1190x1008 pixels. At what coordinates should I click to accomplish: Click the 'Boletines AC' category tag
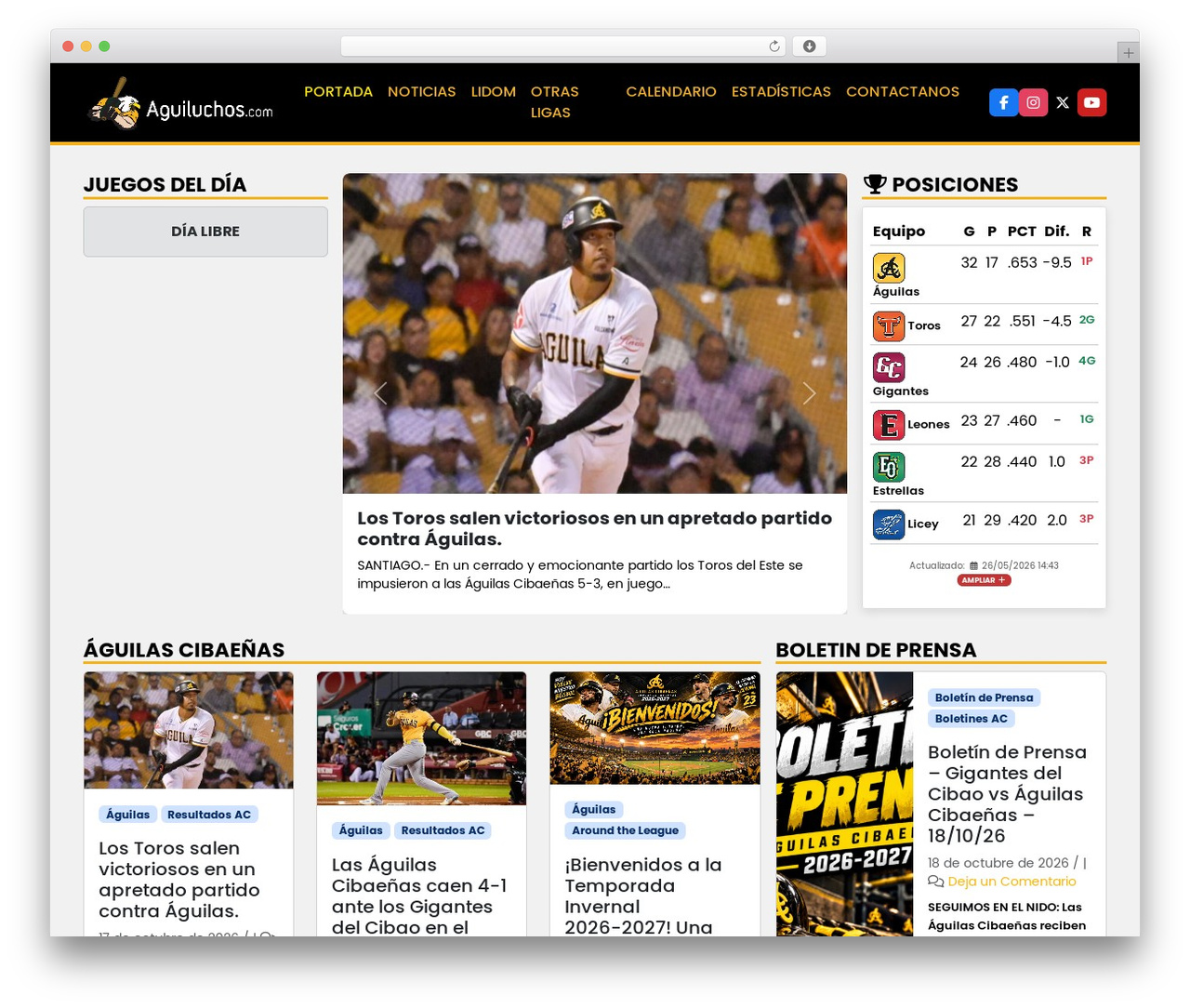[971, 719]
